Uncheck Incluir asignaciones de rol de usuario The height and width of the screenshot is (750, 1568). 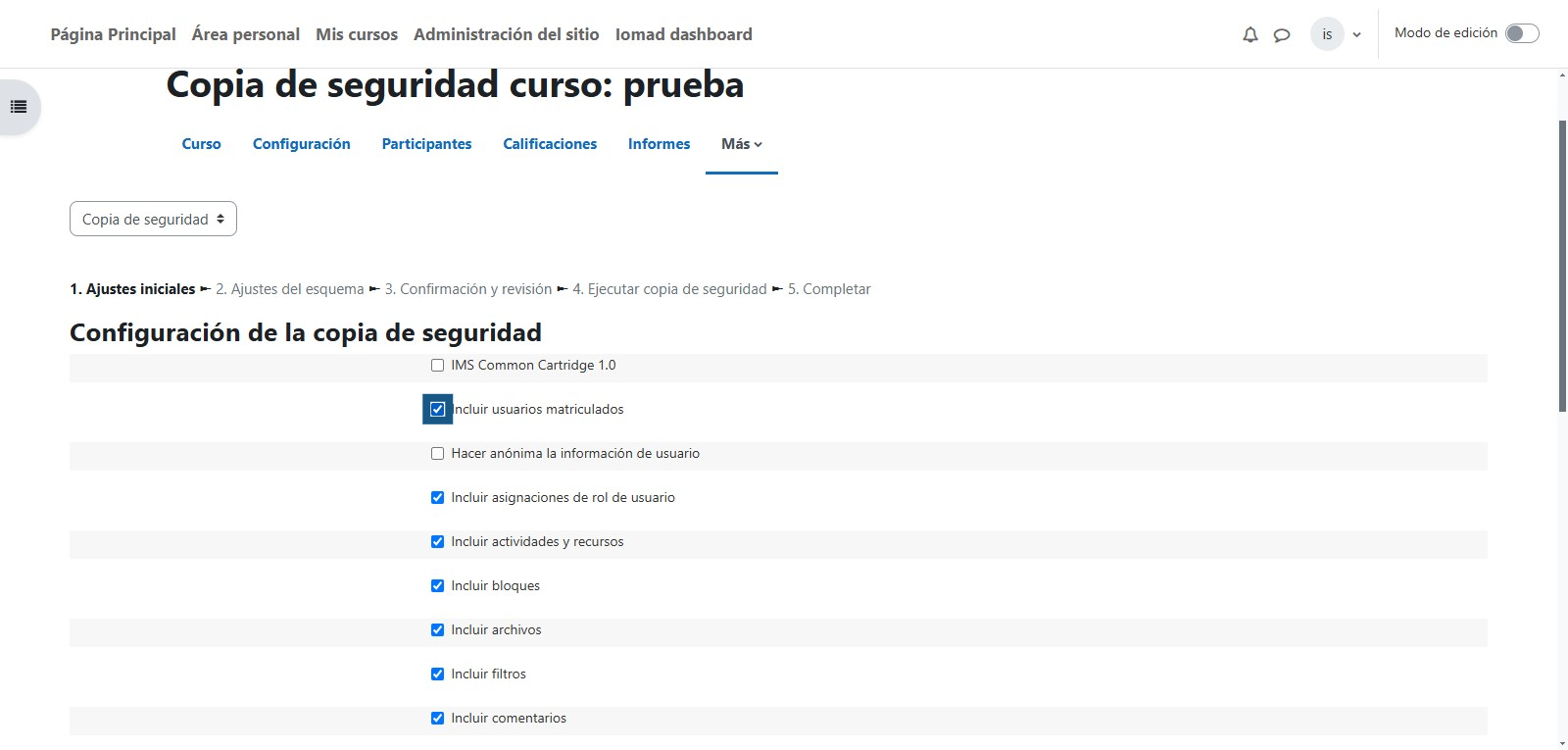pos(437,498)
